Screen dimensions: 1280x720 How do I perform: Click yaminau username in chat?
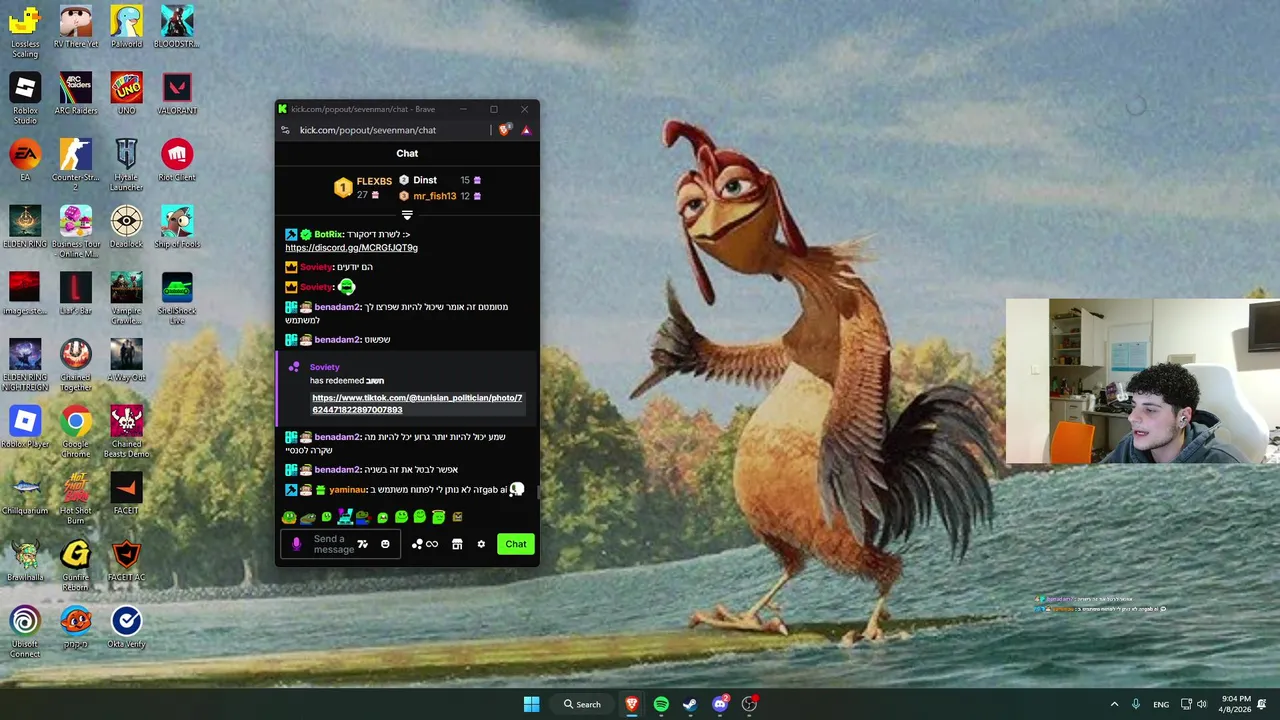click(x=347, y=490)
